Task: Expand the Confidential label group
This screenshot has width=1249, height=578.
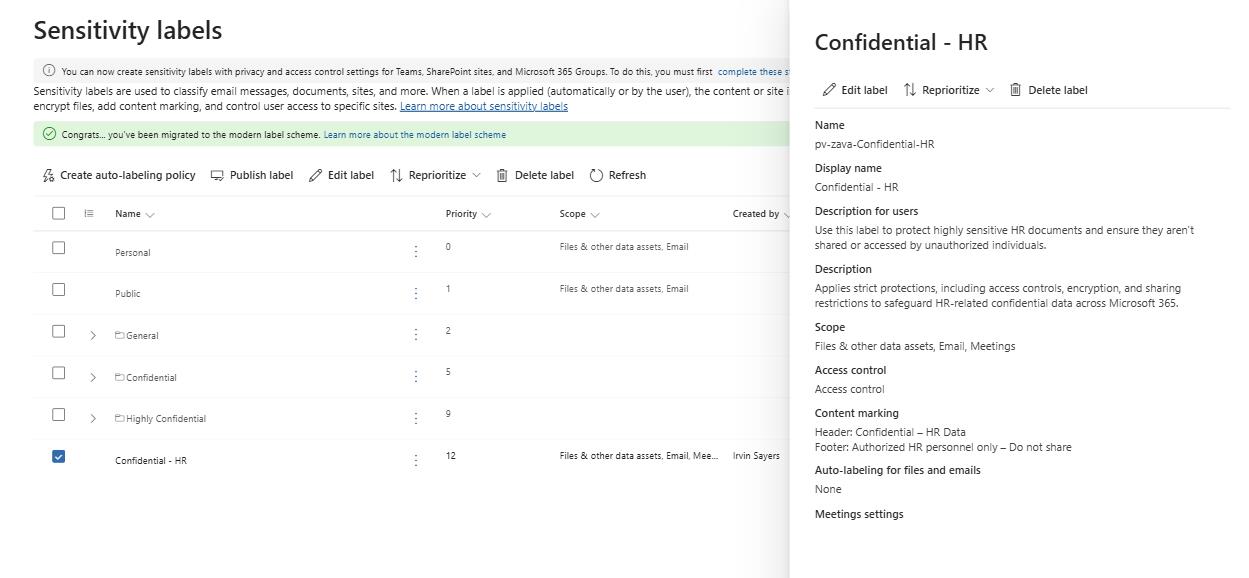Action: [x=93, y=378]
